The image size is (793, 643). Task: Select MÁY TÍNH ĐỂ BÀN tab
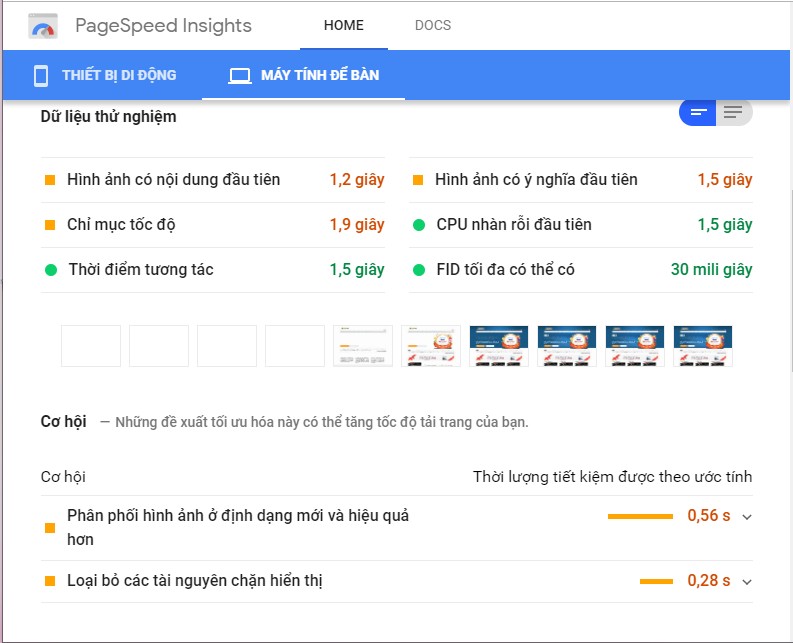[x=303, y=75]
